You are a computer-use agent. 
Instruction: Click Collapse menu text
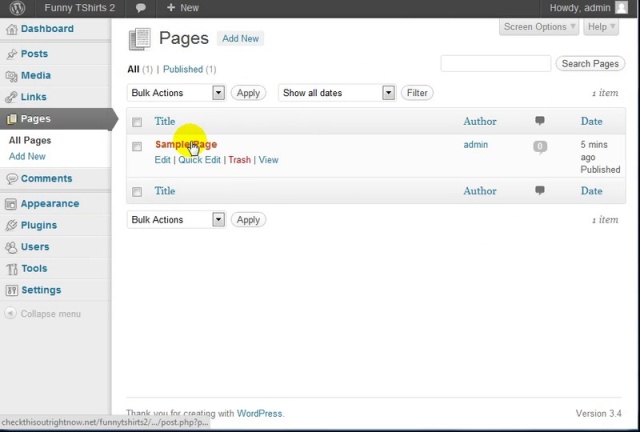(51, 314)
